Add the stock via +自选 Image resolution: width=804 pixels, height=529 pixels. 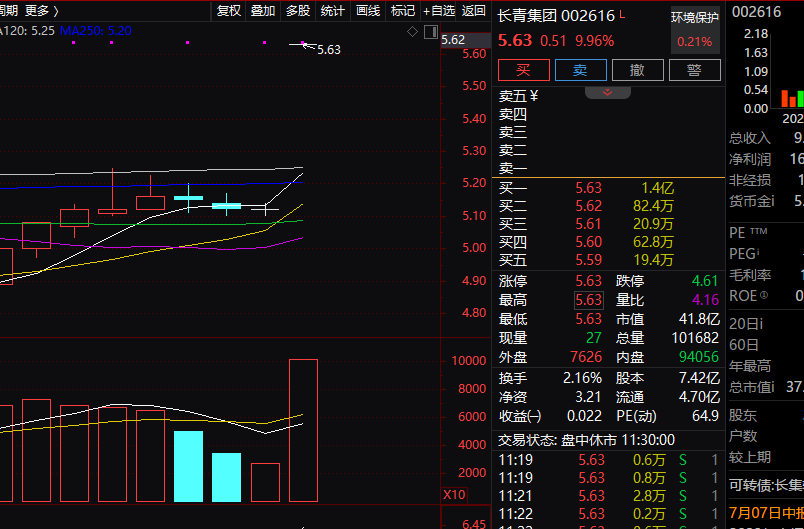click(x=439, y=10)
